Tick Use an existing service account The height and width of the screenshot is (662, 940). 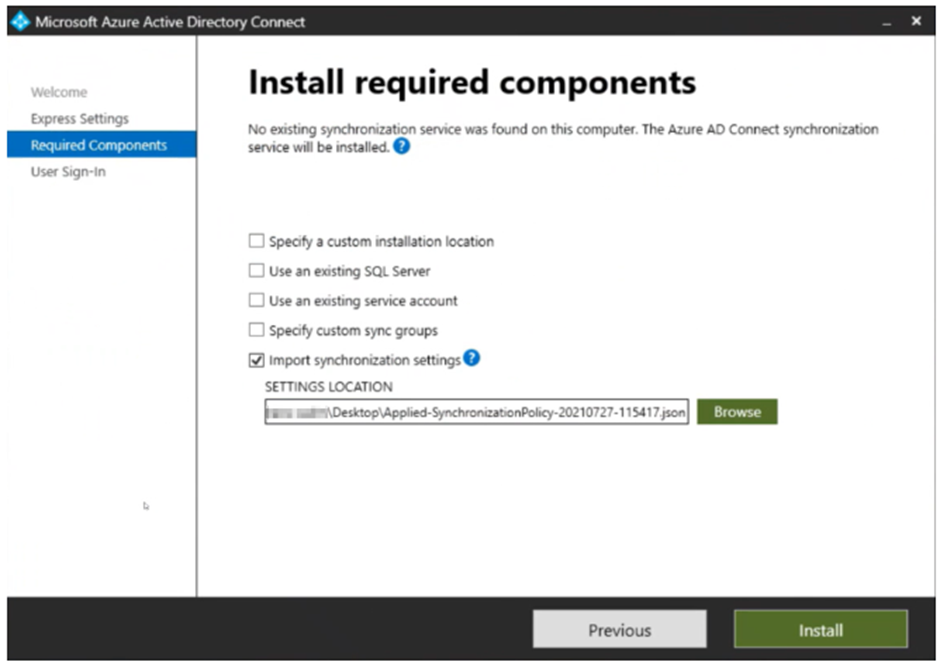pyautogui.click(x=257, y=300)
